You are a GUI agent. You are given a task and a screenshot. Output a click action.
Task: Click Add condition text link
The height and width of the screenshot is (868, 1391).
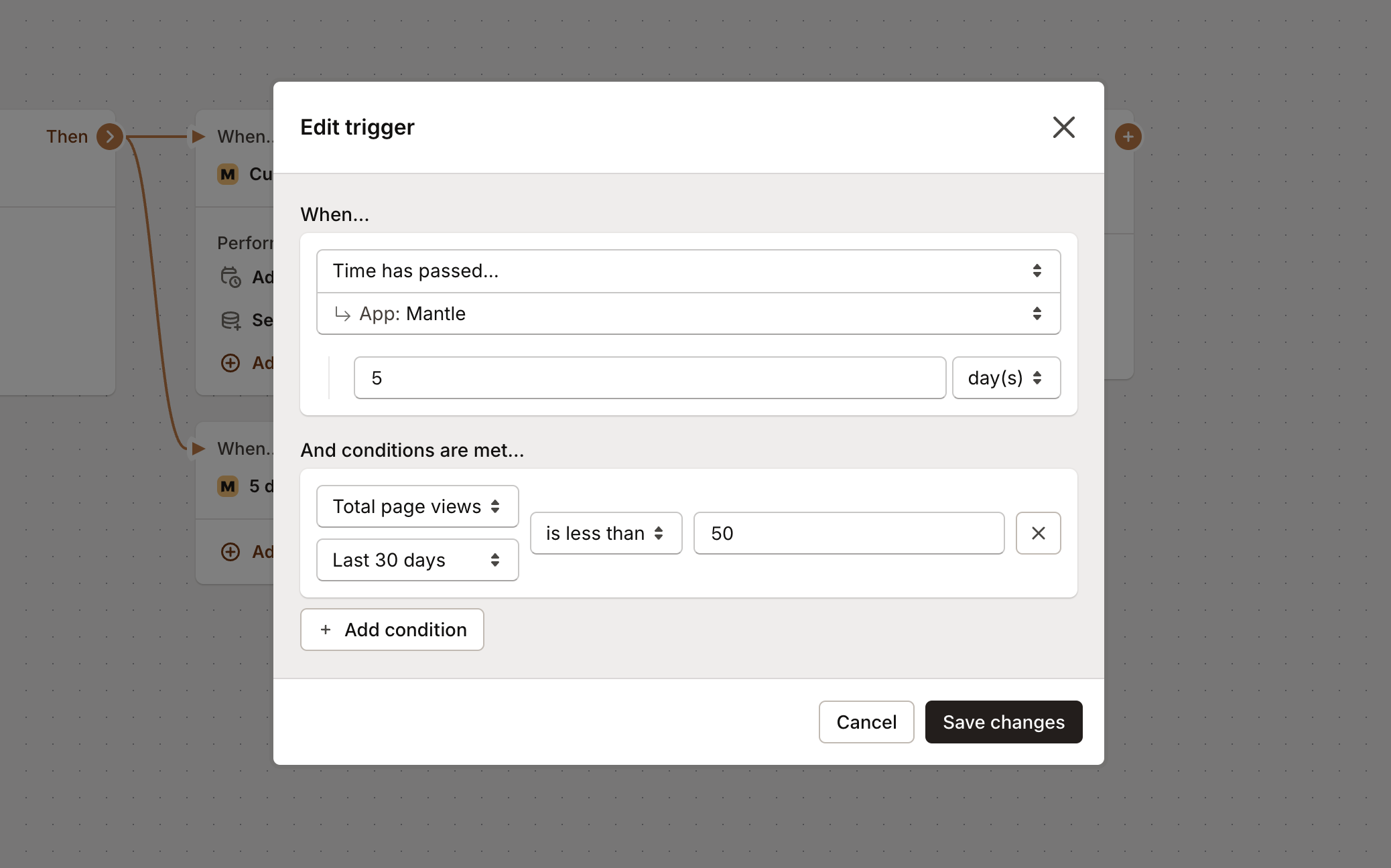[x=393, y=629]
